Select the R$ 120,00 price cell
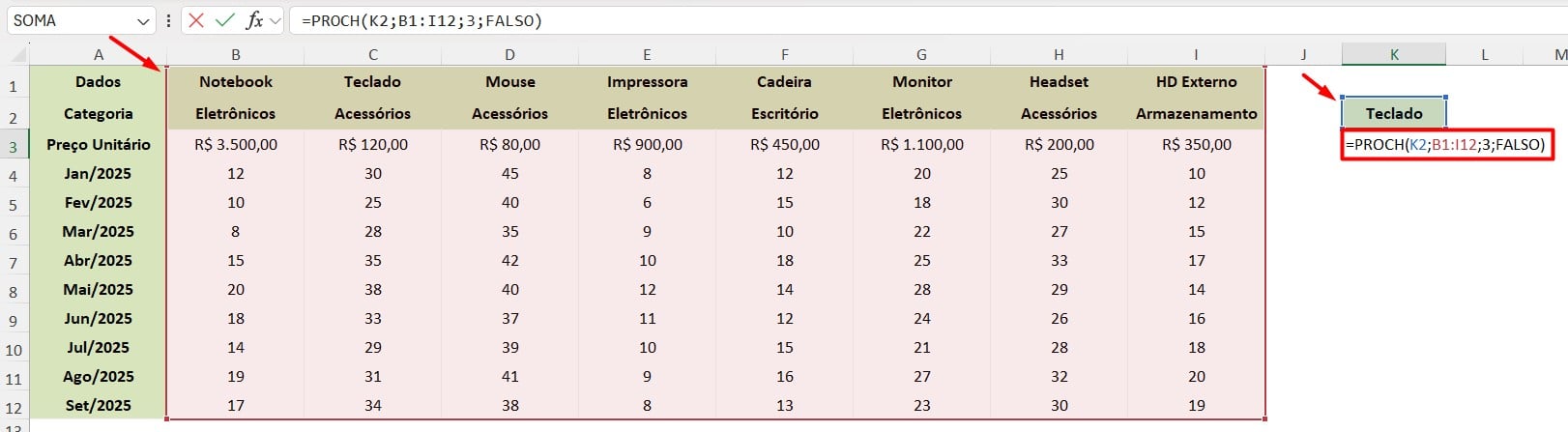1568x432 pixels. point(373,144)
